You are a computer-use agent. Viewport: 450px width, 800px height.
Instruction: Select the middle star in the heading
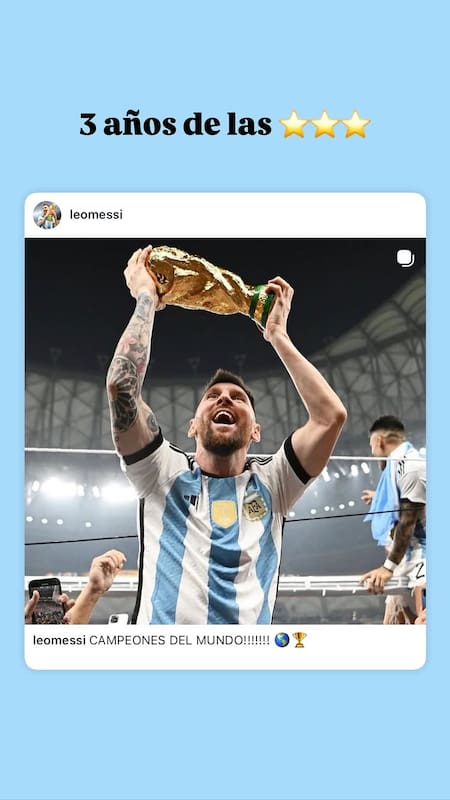tap(325, 124)
